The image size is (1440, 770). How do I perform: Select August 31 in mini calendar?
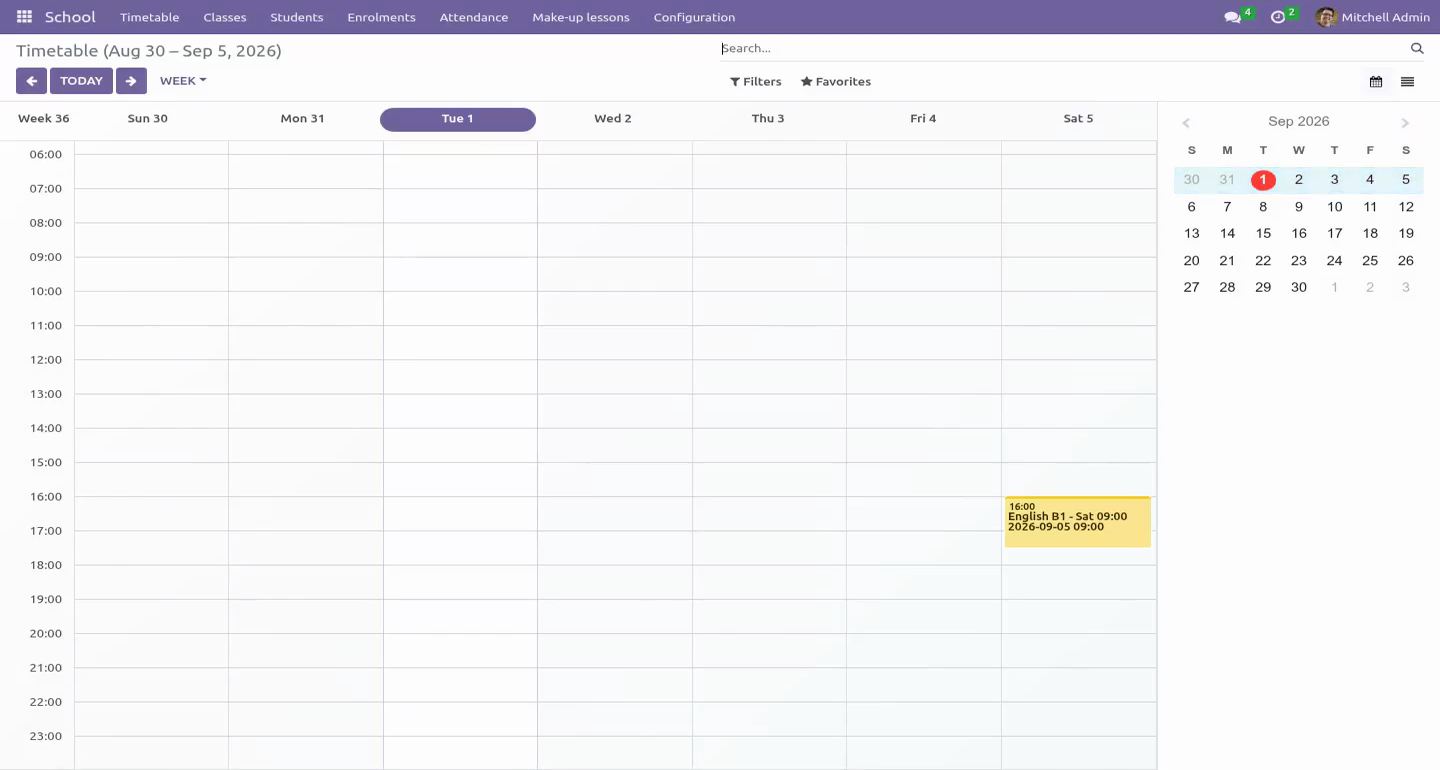coord(1227,180)
